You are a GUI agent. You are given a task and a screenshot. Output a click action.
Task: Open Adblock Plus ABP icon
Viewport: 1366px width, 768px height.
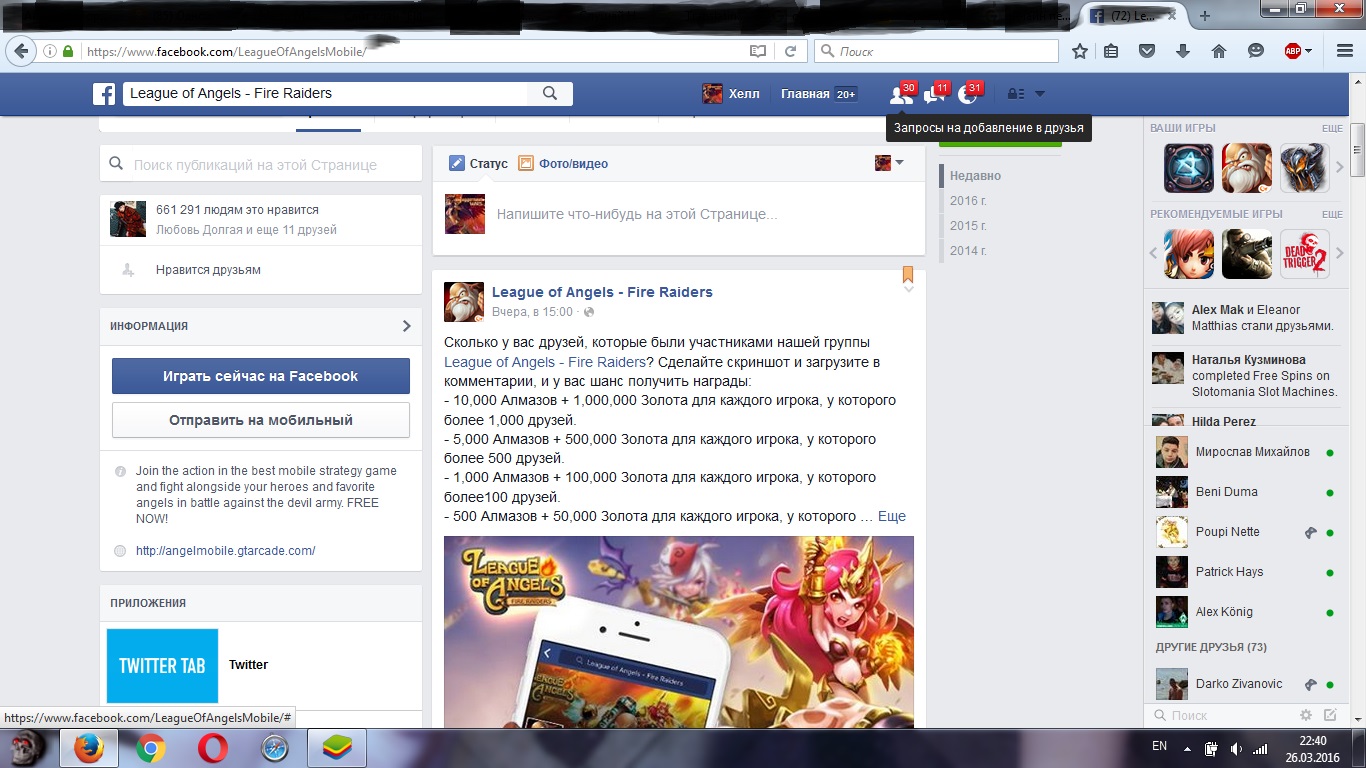pyautogui.click(x=1293, y=51)
